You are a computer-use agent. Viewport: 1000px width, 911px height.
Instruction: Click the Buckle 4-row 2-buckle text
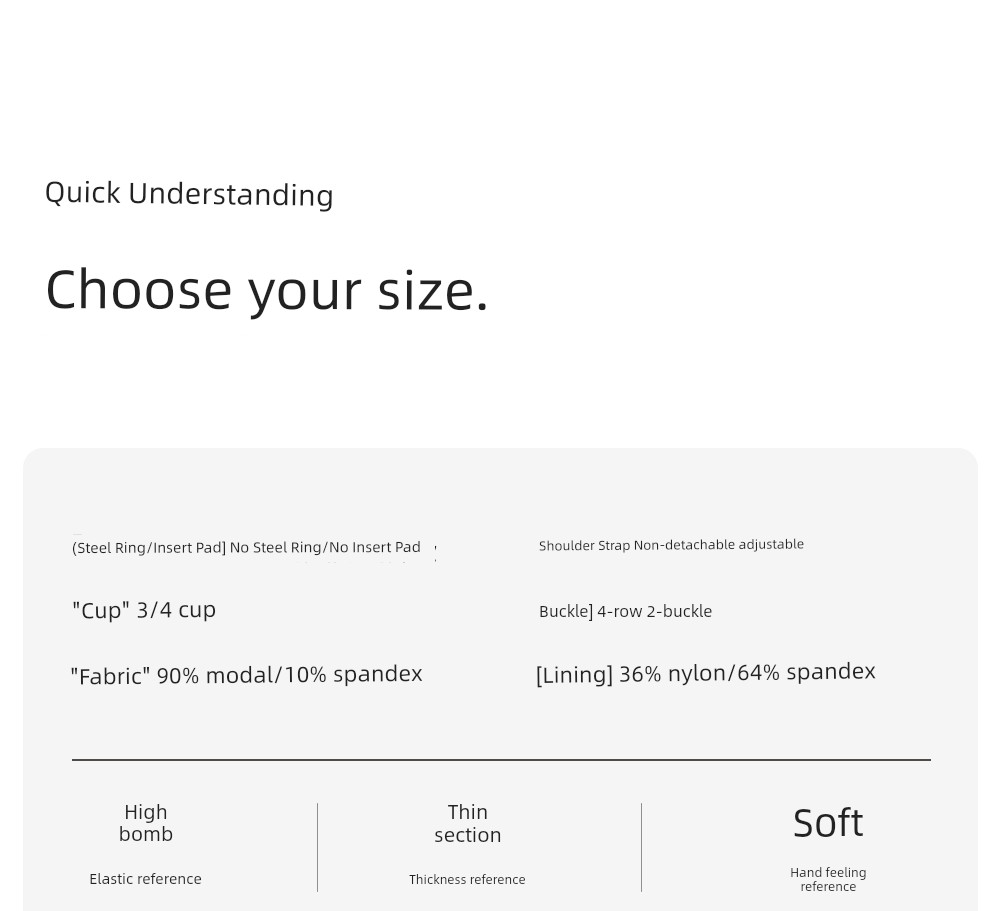[x=625, y=611]
